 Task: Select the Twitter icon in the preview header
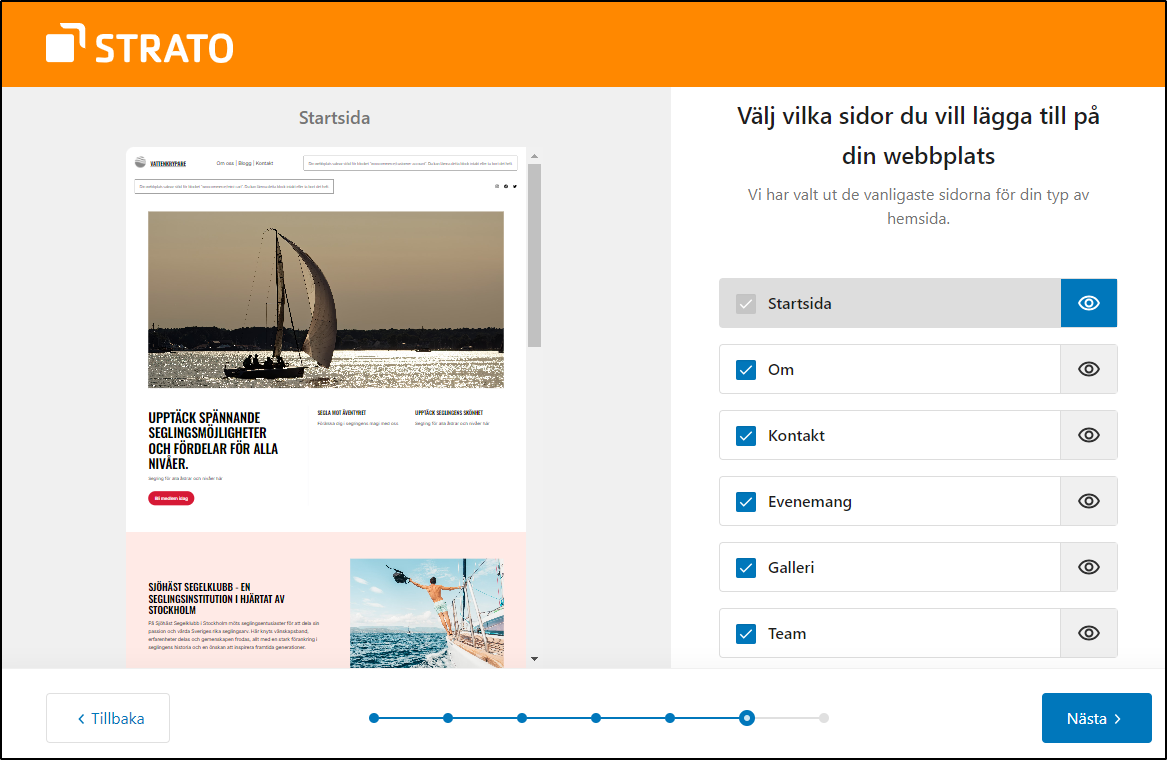[515, 187]
